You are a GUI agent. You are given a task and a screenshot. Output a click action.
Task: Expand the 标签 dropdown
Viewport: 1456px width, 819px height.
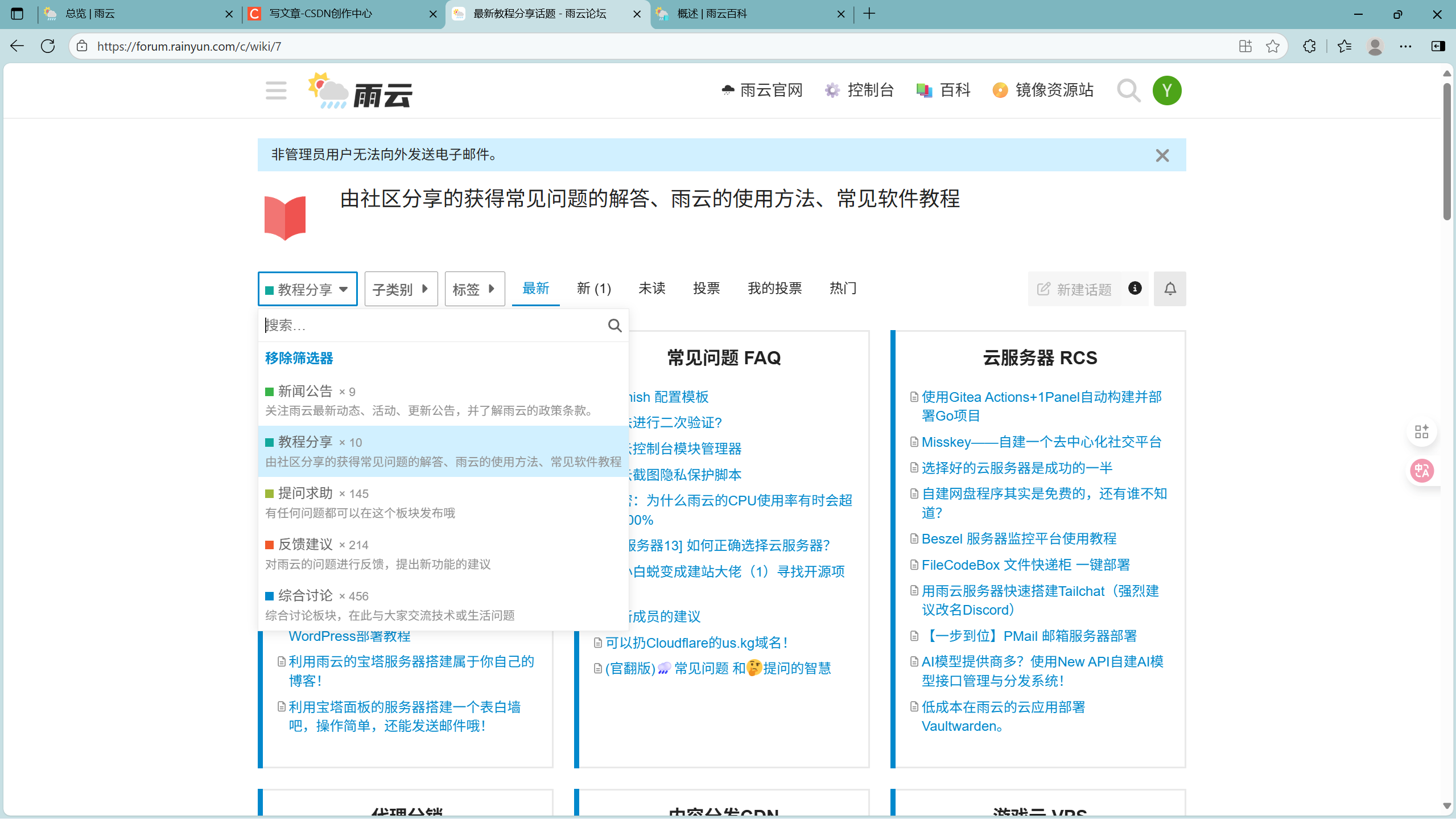point(474,289)
